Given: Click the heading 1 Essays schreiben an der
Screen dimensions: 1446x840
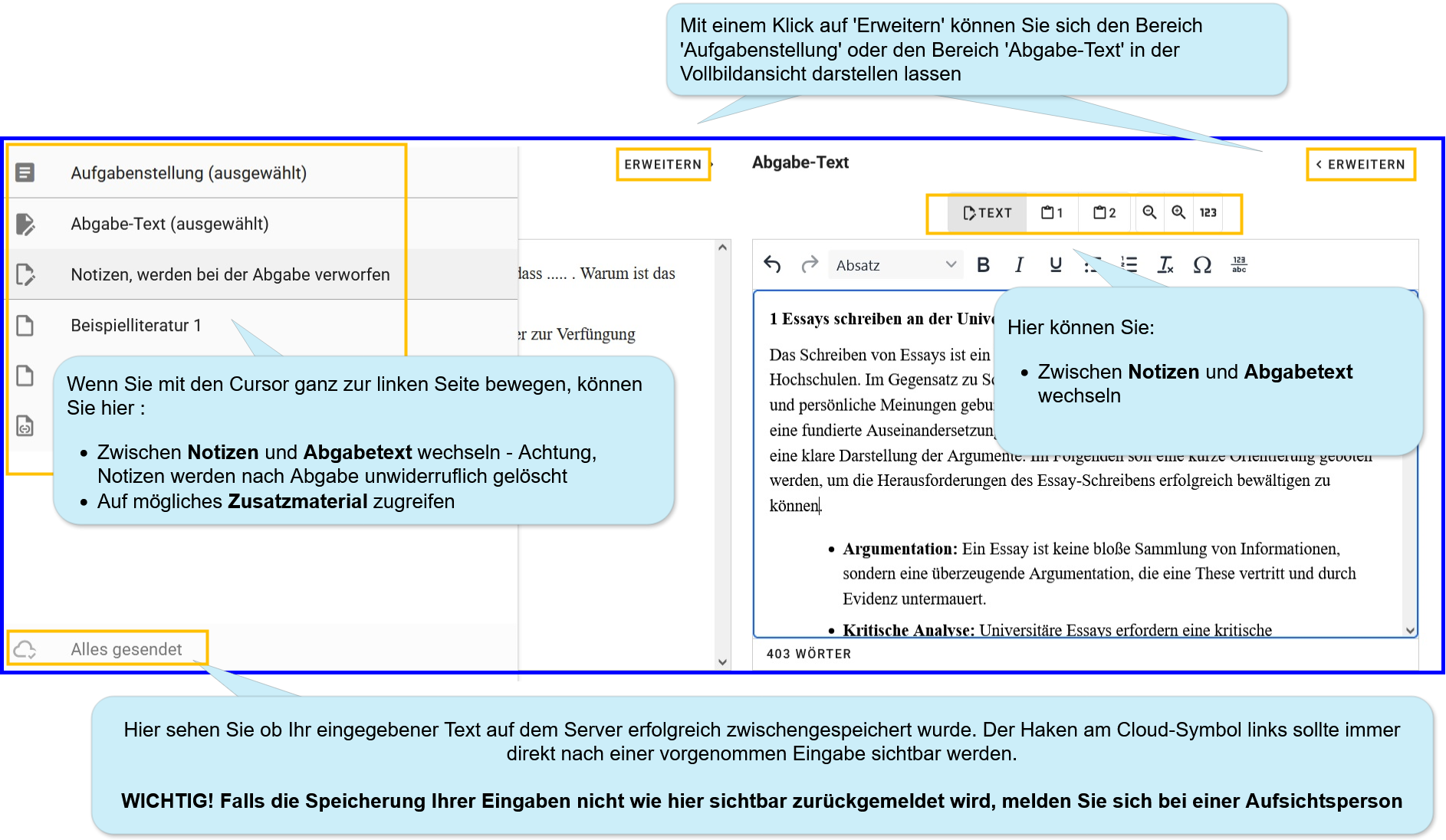Looking at the screenshot, I should tap(882, 319).
